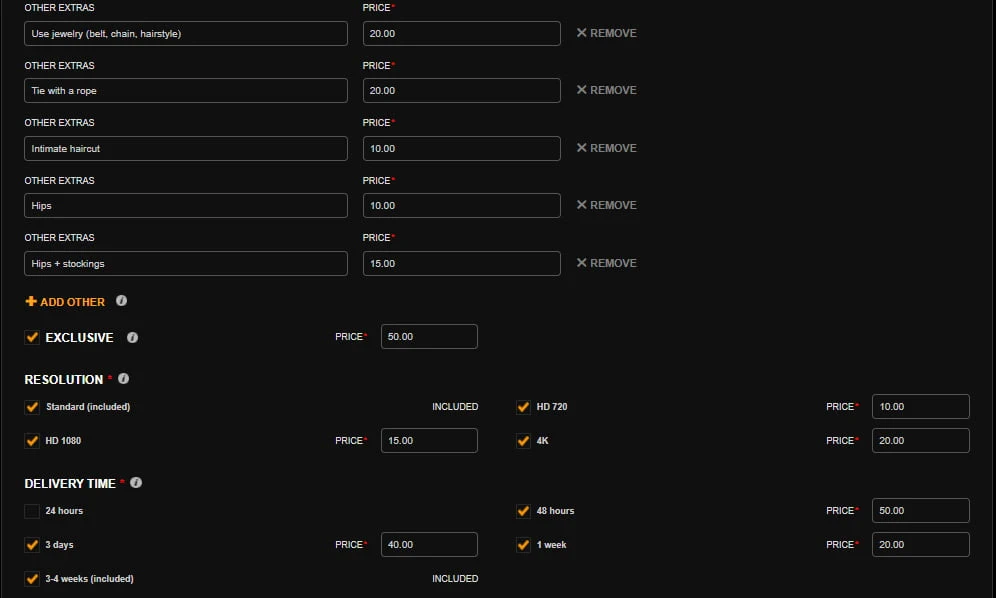Uncheck the 48 hours delivery checkbox
Image resolution: width=996 pixels, height=598 pixels.
tap(523, 511)
